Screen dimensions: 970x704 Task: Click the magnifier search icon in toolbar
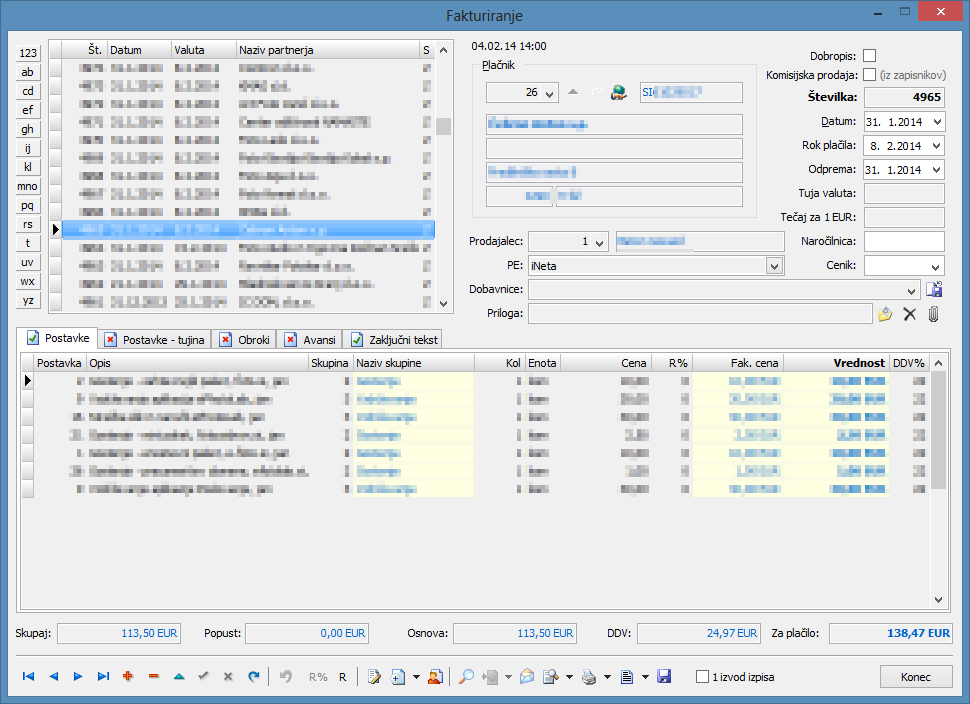click(466, 677)
